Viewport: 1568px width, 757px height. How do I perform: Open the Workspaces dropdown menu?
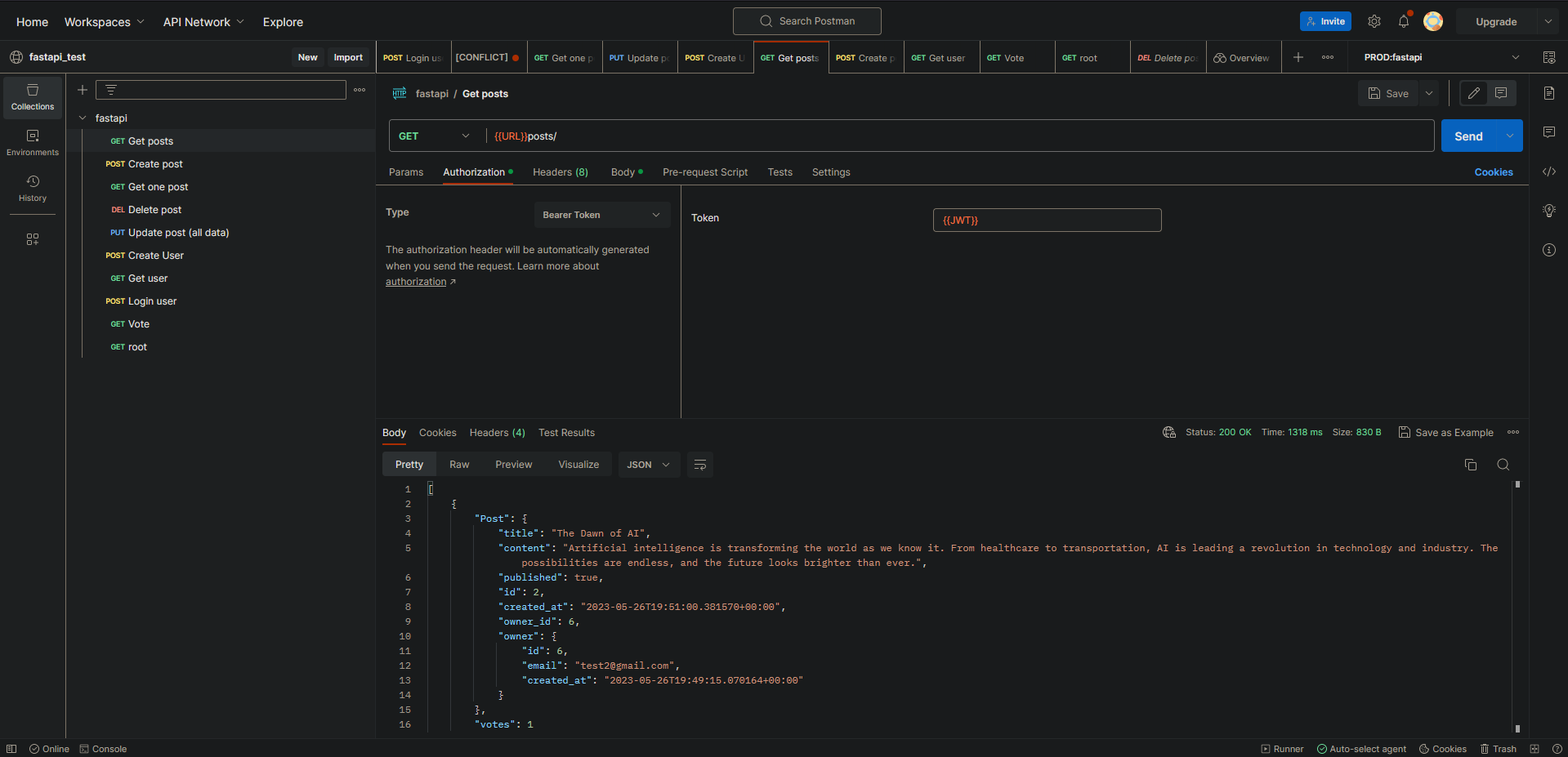(x=104, y=22)
